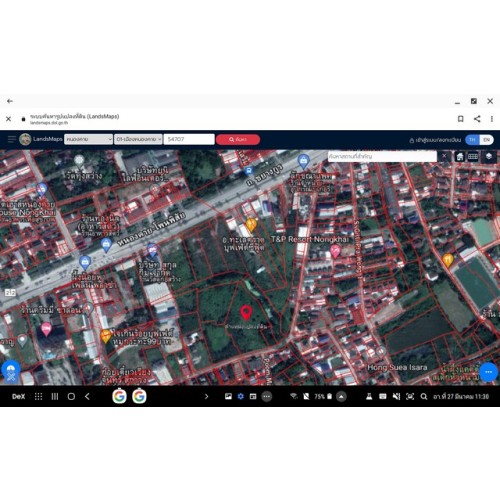Open the browser three-dot overflow menu

(x=492, y=119)
